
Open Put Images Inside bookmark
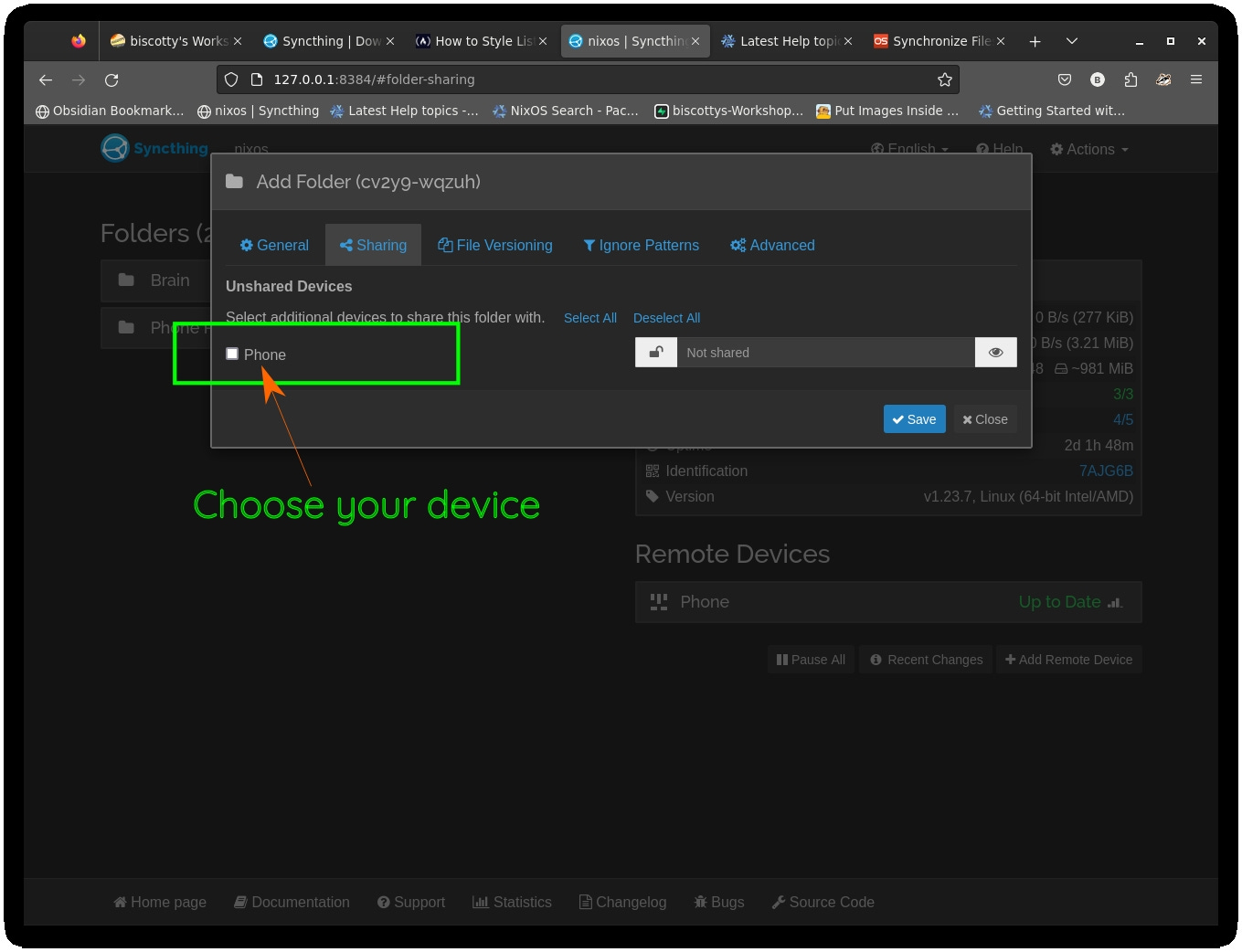coord(887,111)
